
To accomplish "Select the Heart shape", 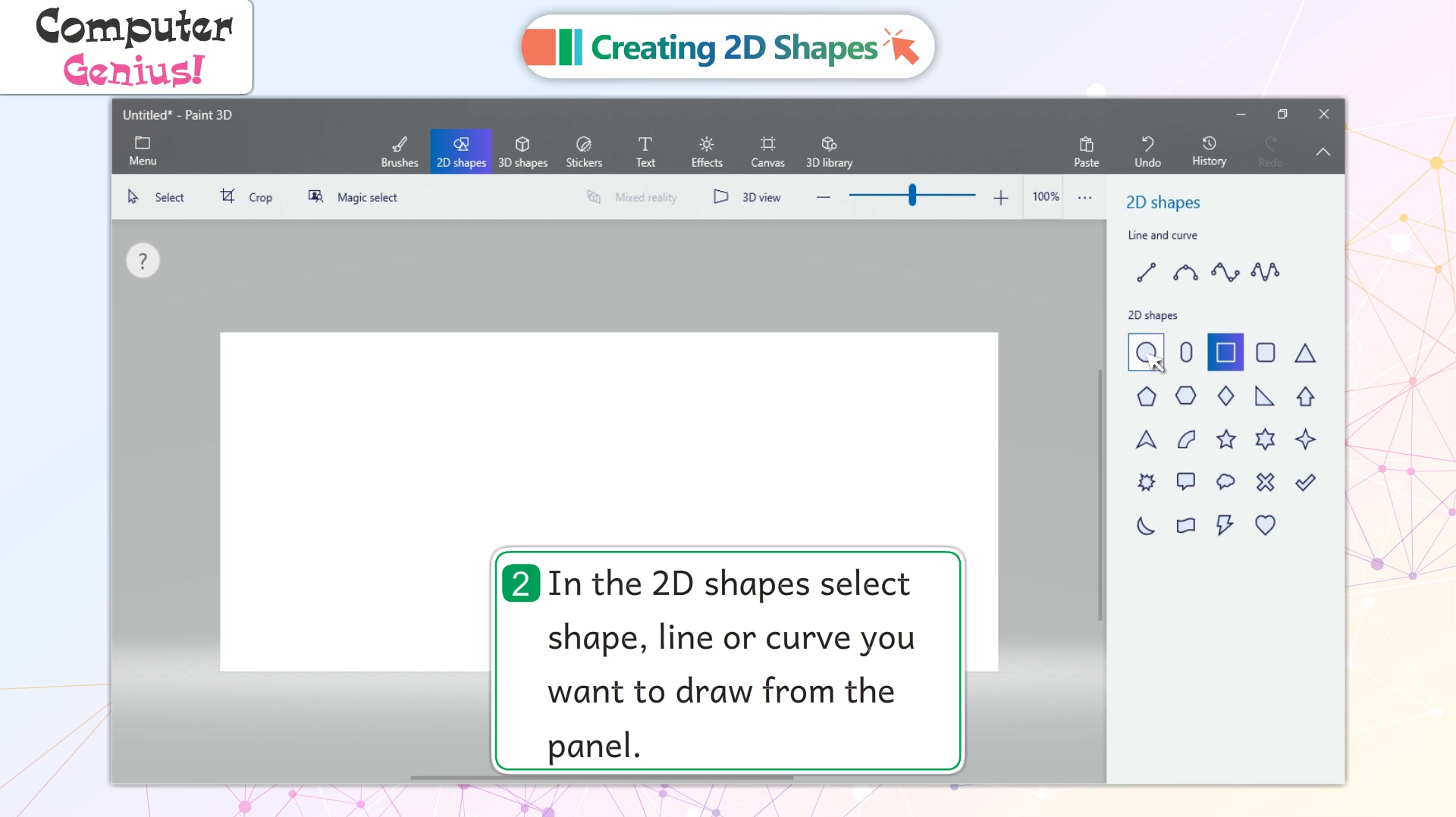I will [x=1265, y=525].
